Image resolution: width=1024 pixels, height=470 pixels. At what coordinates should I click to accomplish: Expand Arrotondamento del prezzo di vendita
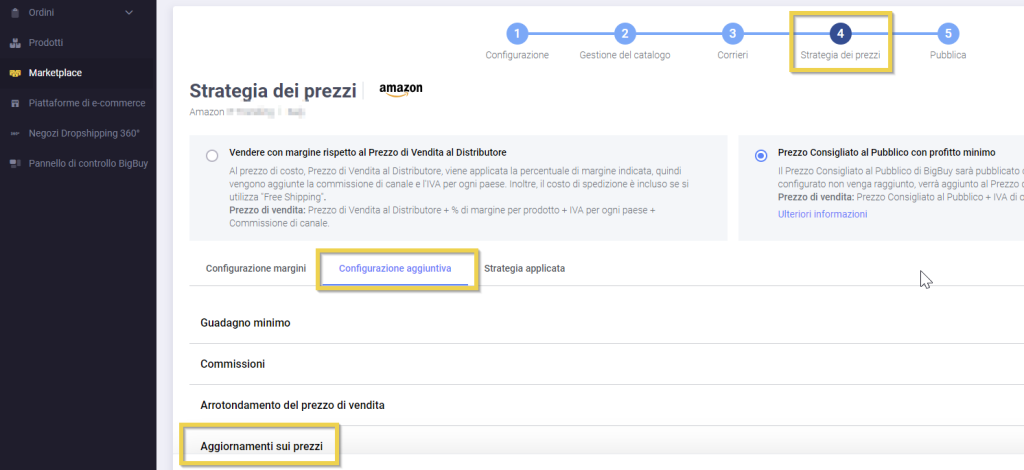click(292, 405)
